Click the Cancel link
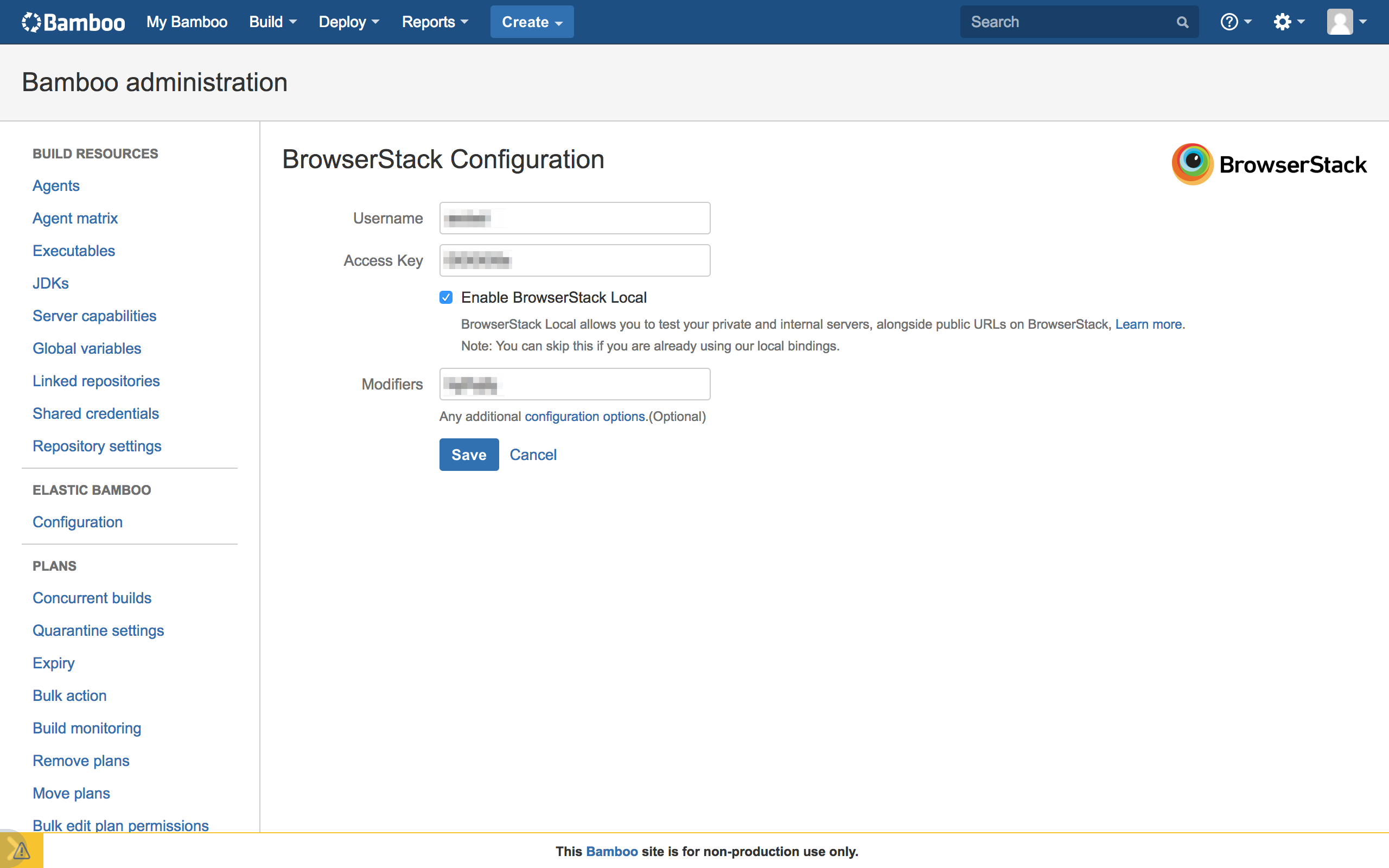 pyautogui.click(x=533, y=455)
